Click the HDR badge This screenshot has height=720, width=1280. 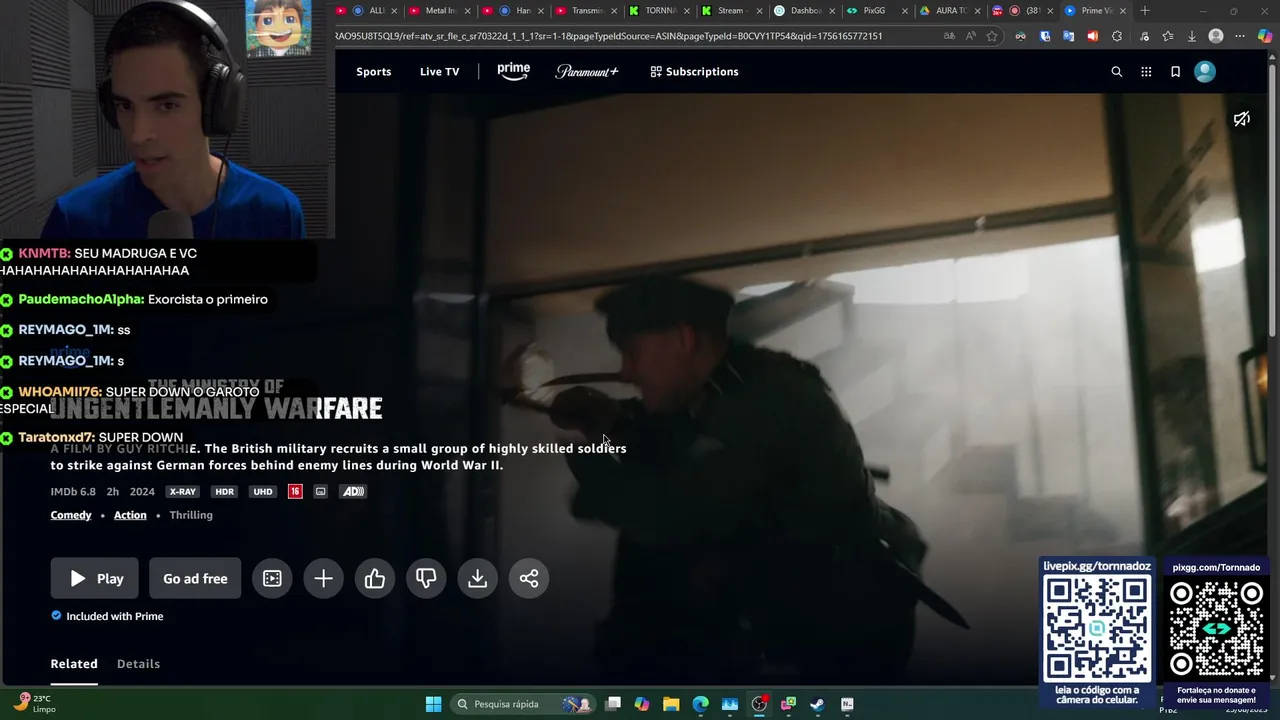225,492
